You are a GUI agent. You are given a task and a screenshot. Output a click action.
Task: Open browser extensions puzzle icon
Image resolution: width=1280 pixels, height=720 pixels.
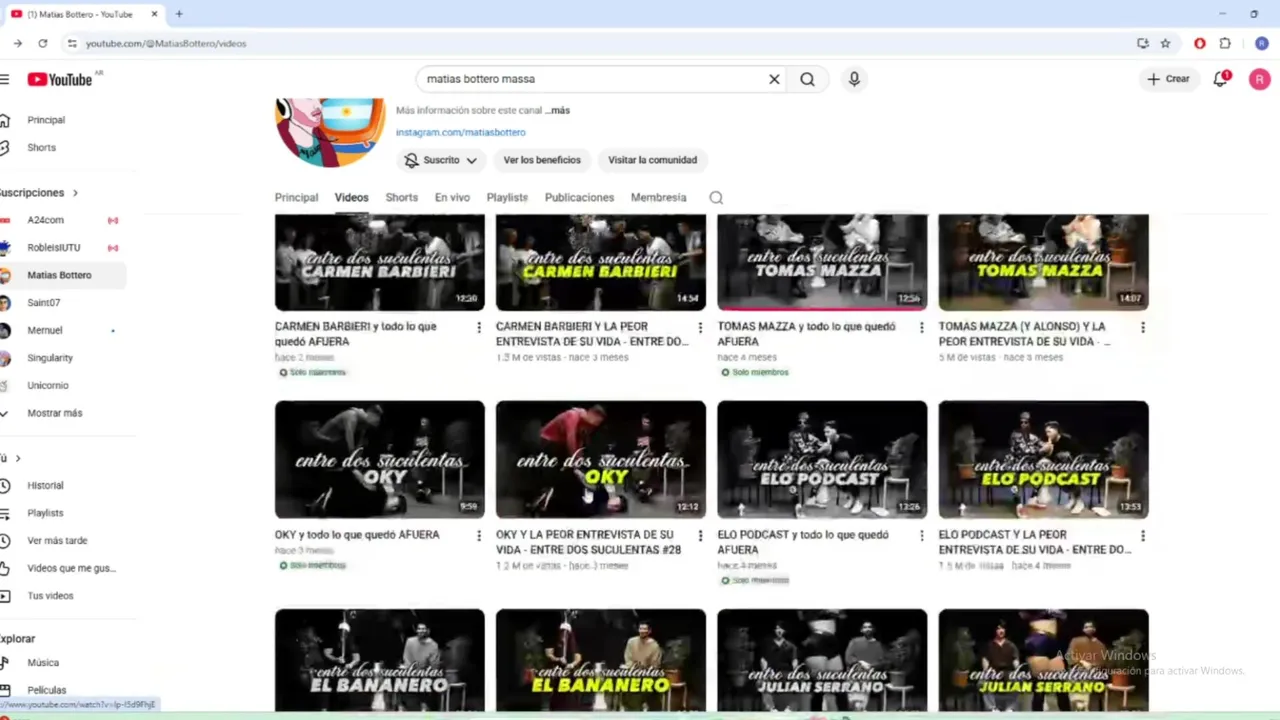1225,43
